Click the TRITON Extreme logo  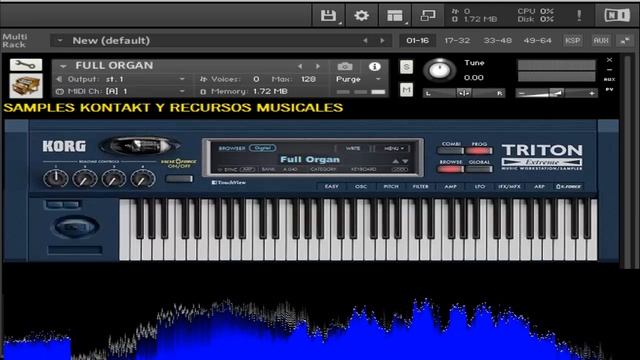pos(542,156)
